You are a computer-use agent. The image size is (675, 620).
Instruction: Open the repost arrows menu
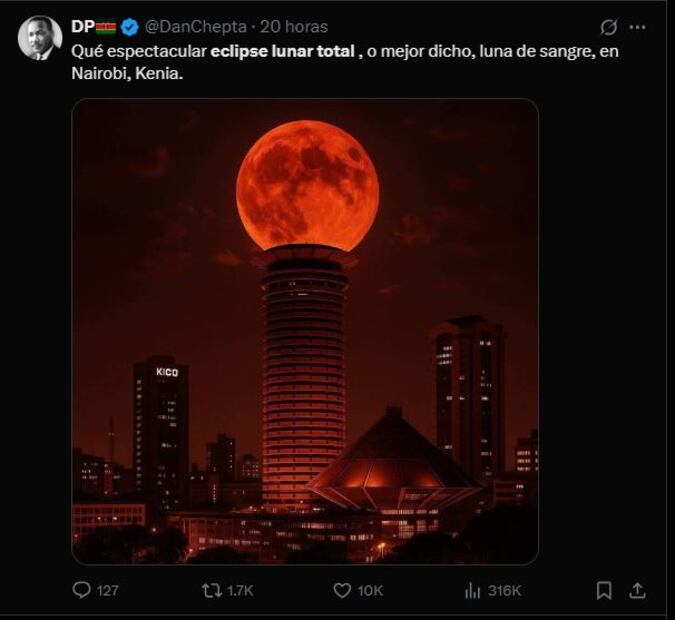pos(212,590)
